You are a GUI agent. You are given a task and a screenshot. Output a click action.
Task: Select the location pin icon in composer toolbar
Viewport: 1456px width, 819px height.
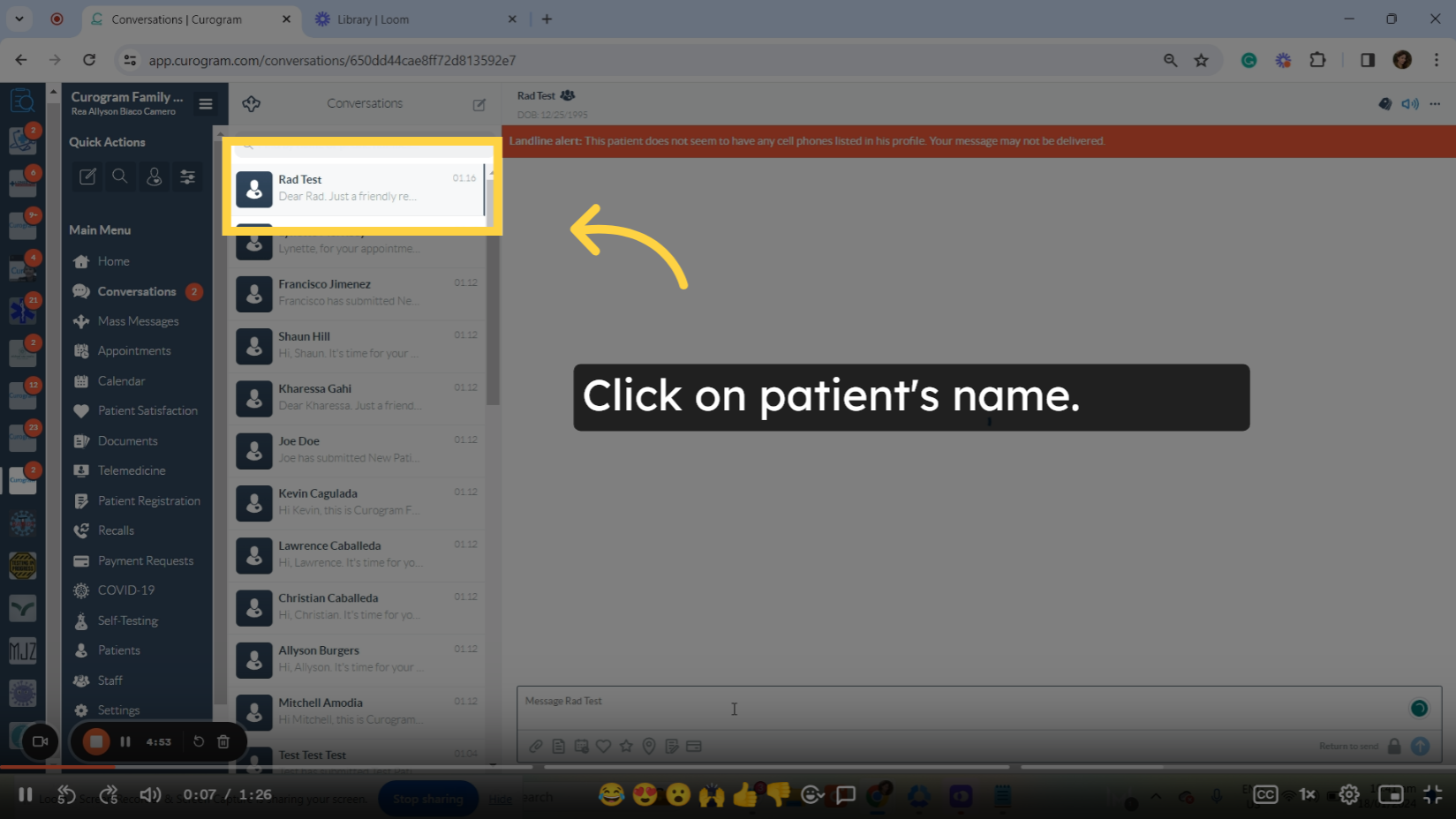coord(649,746)
